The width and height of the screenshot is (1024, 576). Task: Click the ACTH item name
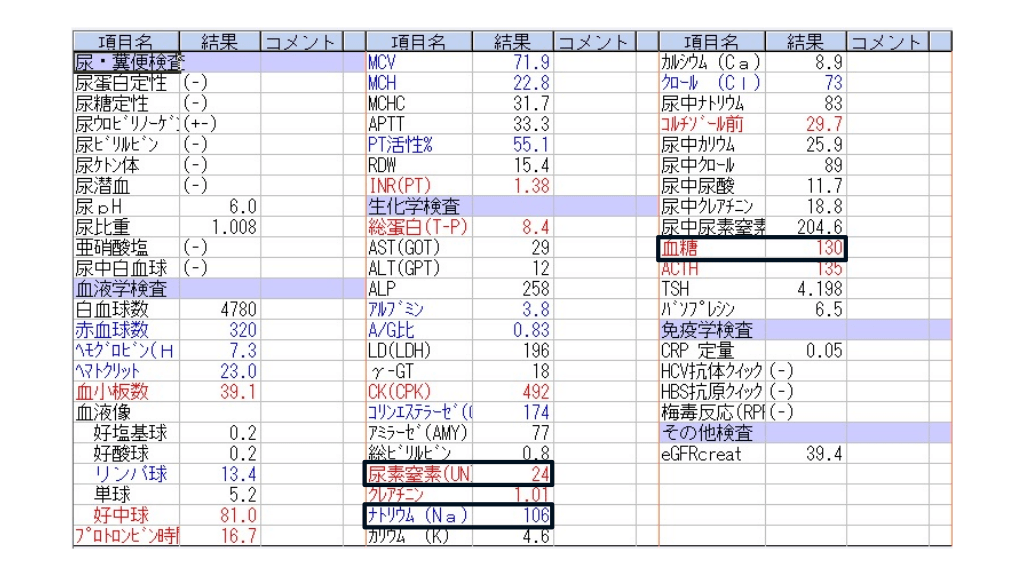click(x=680, y=269)
